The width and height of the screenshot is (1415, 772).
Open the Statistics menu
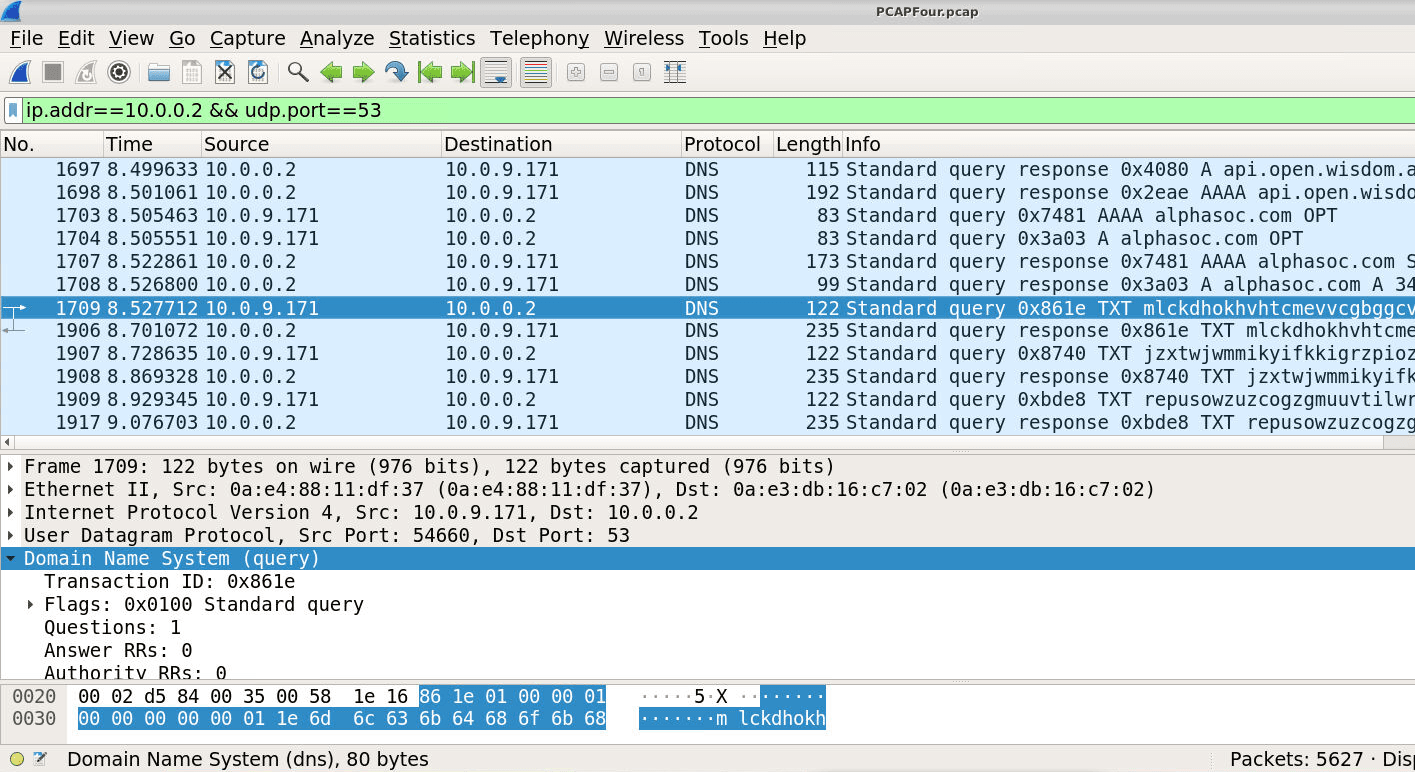click(x=432, y=38)
